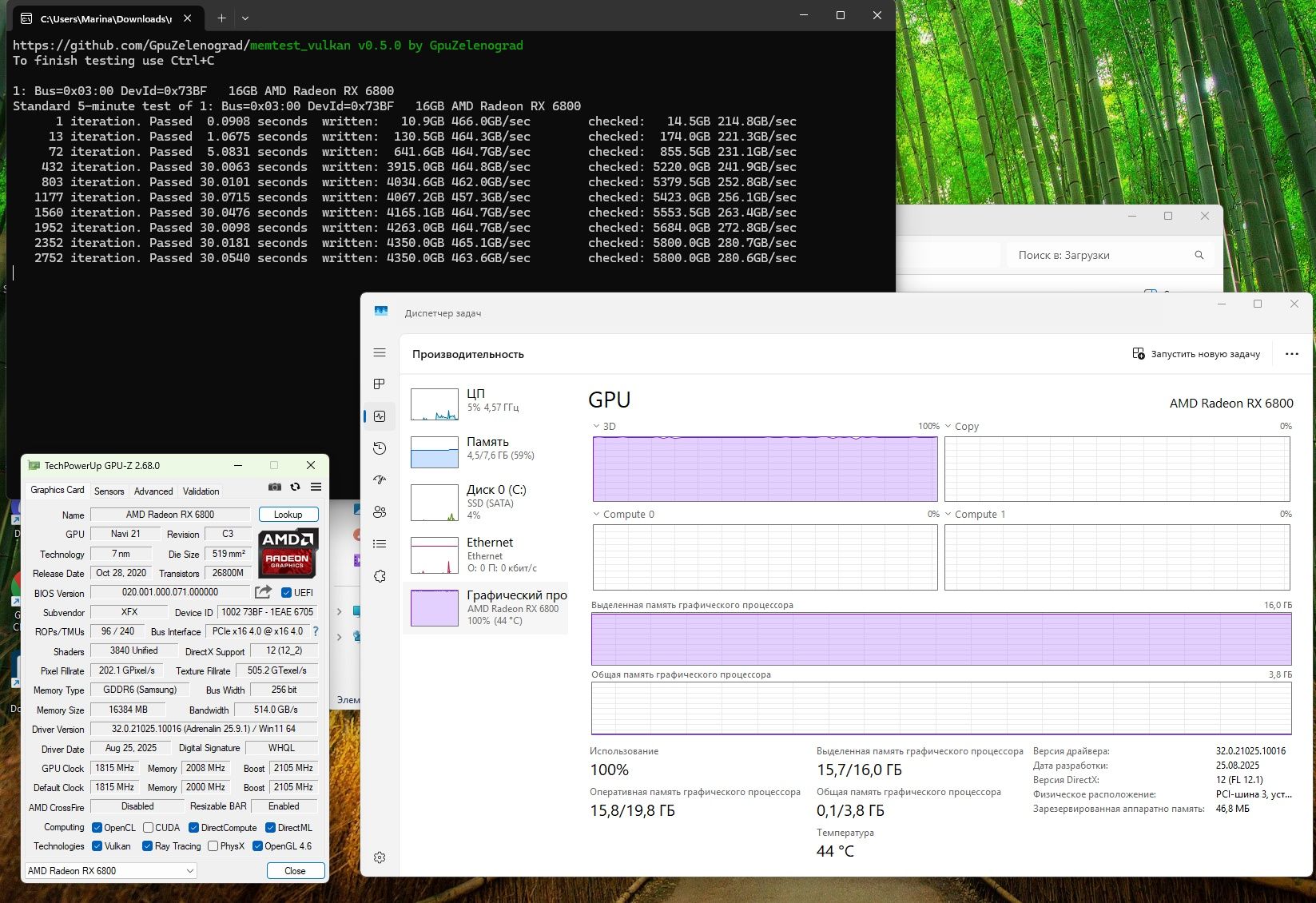This screenshot has height=903, width=1316.
Task: Switch to the Sensors tab in GPU-Z
Action: [x=109, y=491]
